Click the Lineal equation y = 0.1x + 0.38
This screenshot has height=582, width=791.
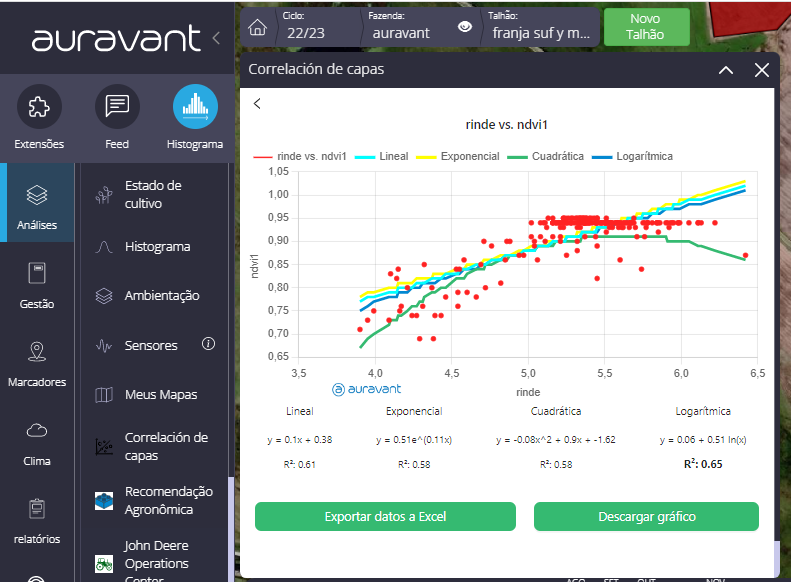[300, 440]
